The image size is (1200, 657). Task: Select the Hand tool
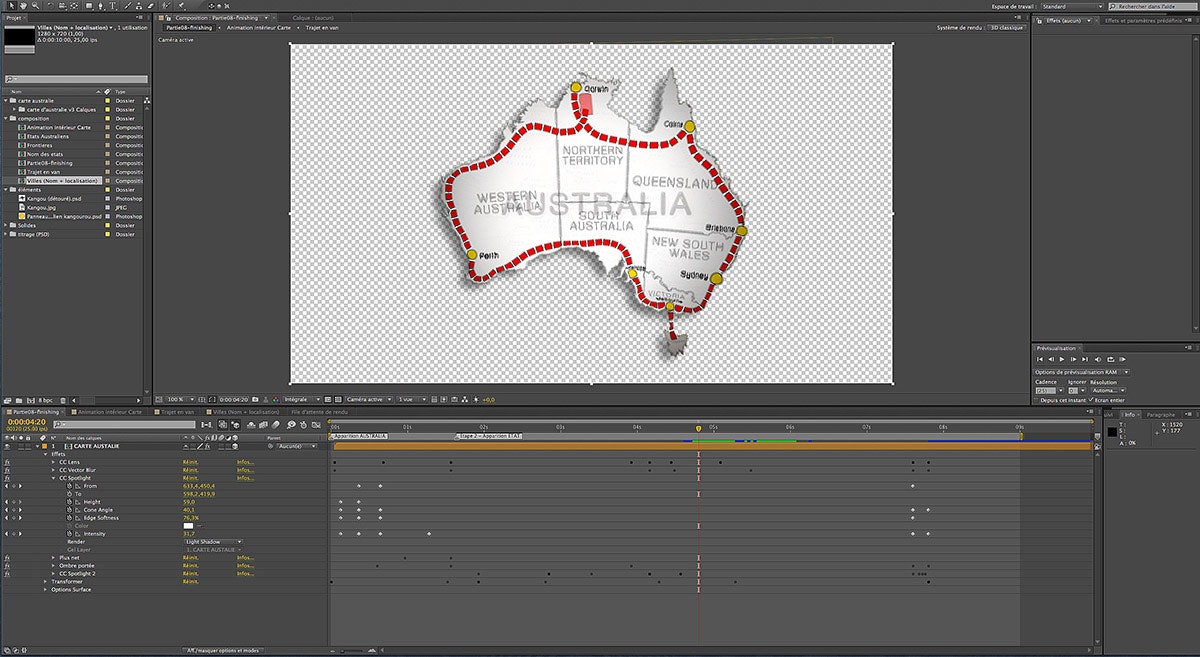pos(23,5)
